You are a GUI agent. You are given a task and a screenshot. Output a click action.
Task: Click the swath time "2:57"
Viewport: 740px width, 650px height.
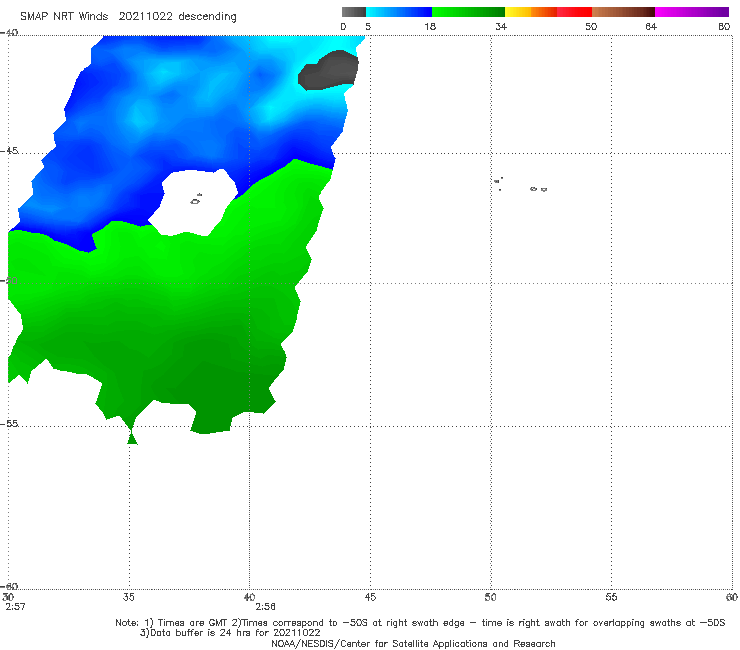[x=16, y=607]
